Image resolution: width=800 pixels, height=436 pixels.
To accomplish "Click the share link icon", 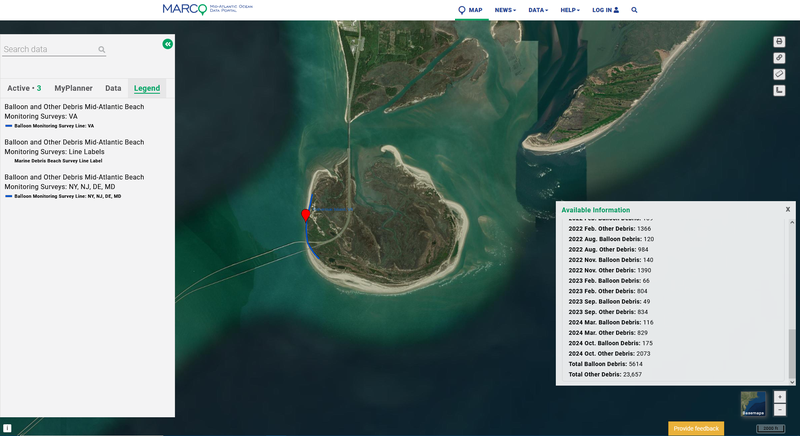I will 779,58.
